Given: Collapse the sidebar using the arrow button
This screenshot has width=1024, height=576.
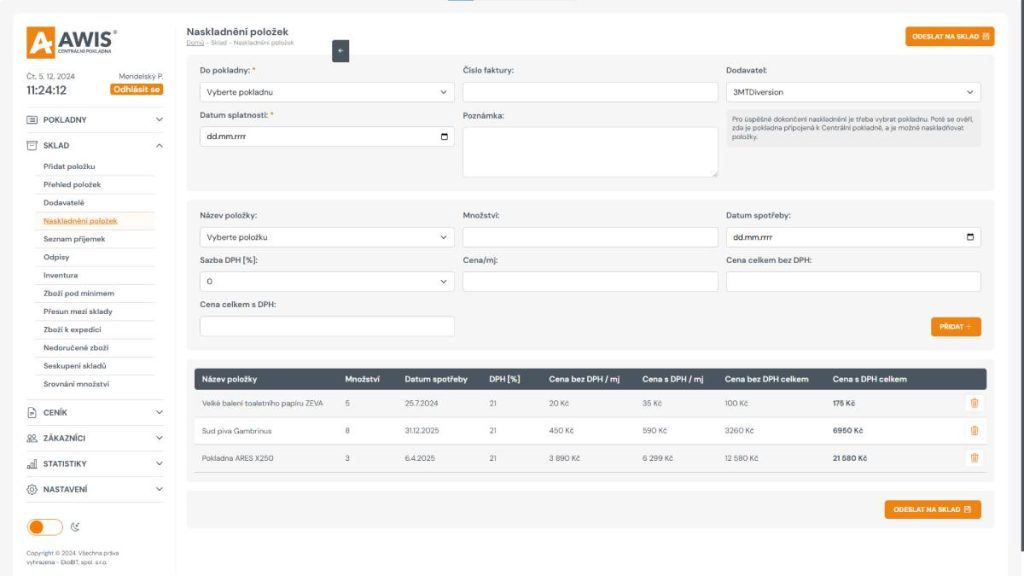Looking at the screenshot, I should [340, 51].
